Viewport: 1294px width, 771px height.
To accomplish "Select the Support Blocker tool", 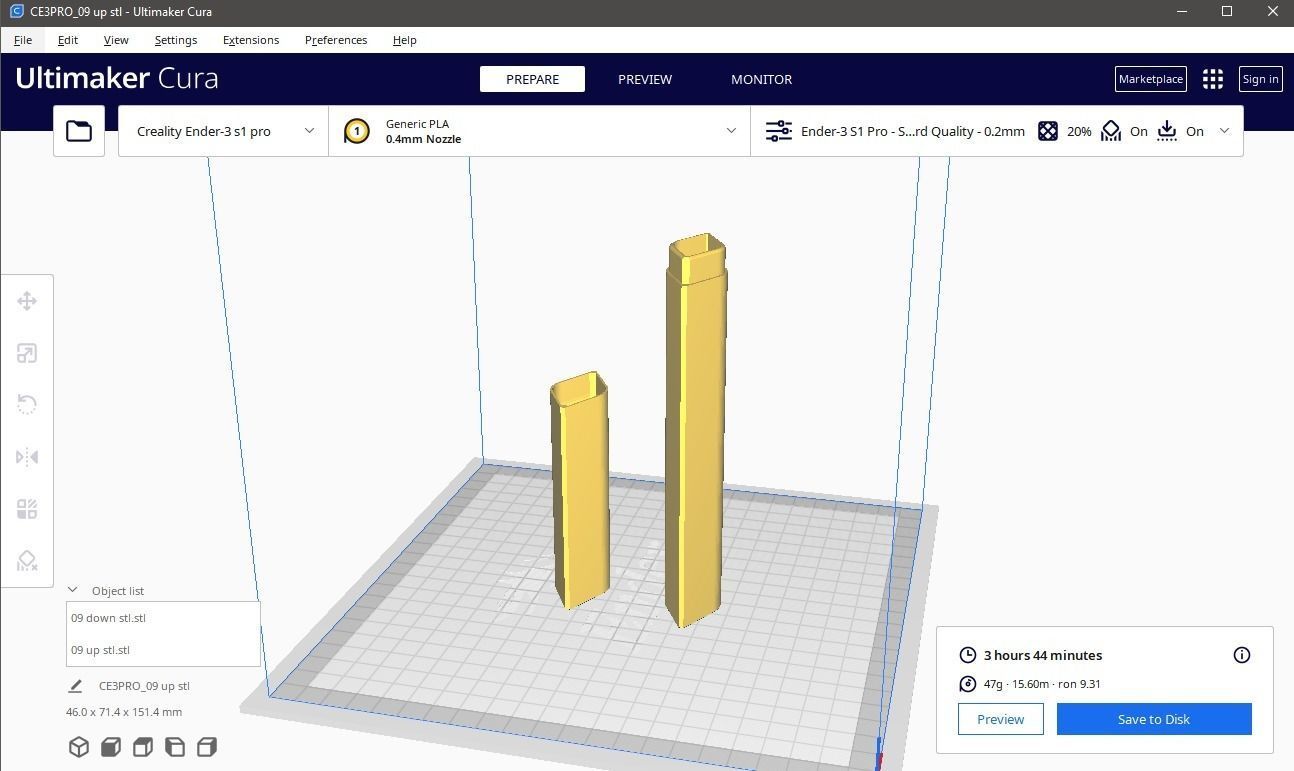I will [x=27, y=561].
